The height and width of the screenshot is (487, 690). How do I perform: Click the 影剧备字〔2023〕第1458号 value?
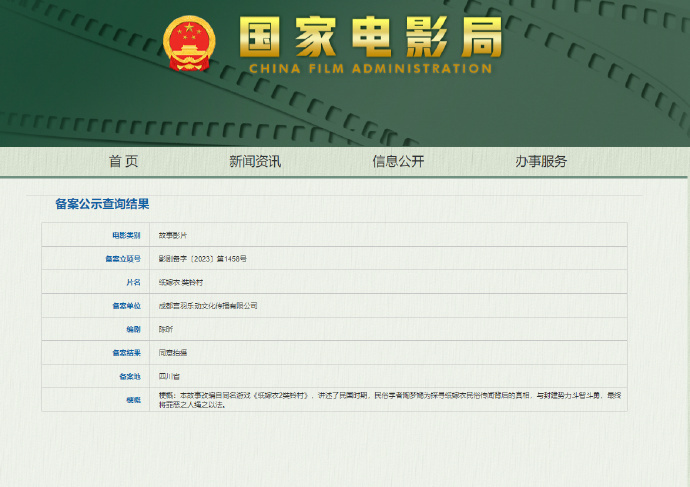point(202,259)
